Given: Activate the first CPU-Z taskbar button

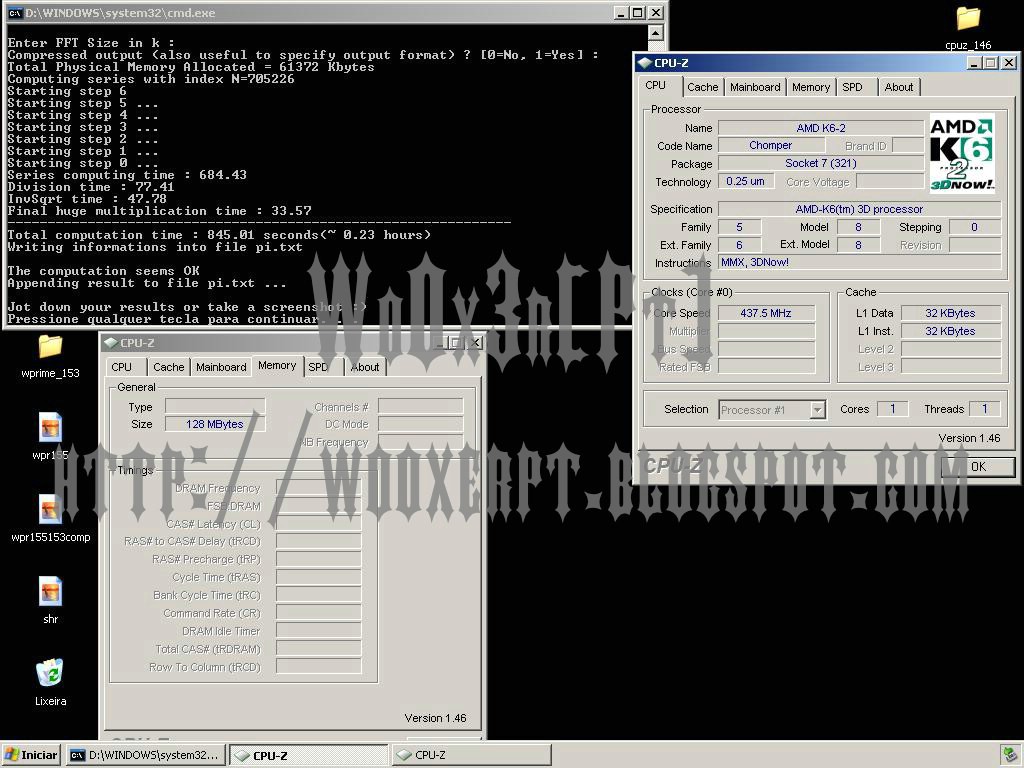Looking at the screenshot, I should coord(308,755).
